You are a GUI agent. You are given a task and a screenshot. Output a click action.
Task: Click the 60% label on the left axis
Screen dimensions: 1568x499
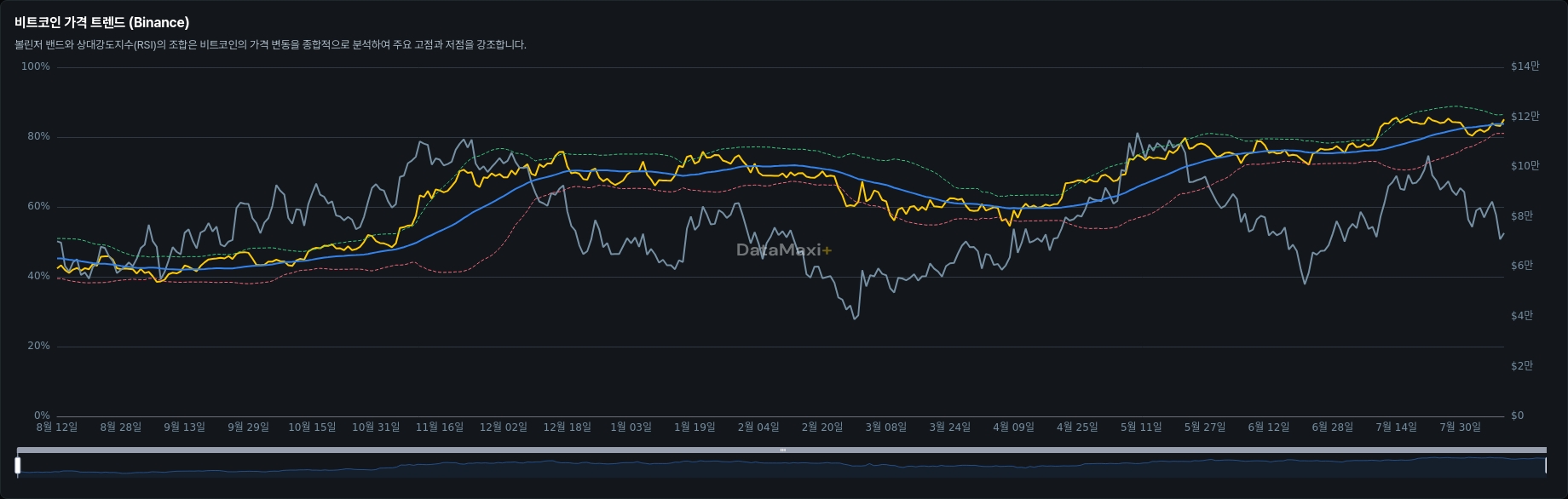tap(39, 206)
